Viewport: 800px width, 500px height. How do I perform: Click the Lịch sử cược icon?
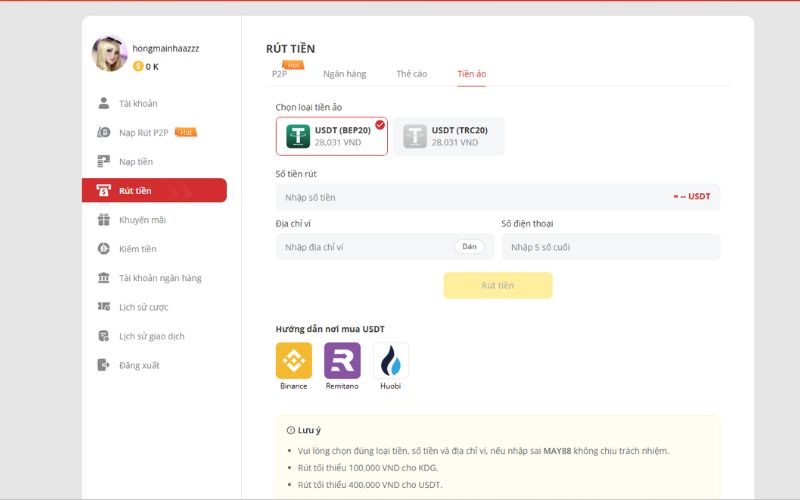coord(104,307)
